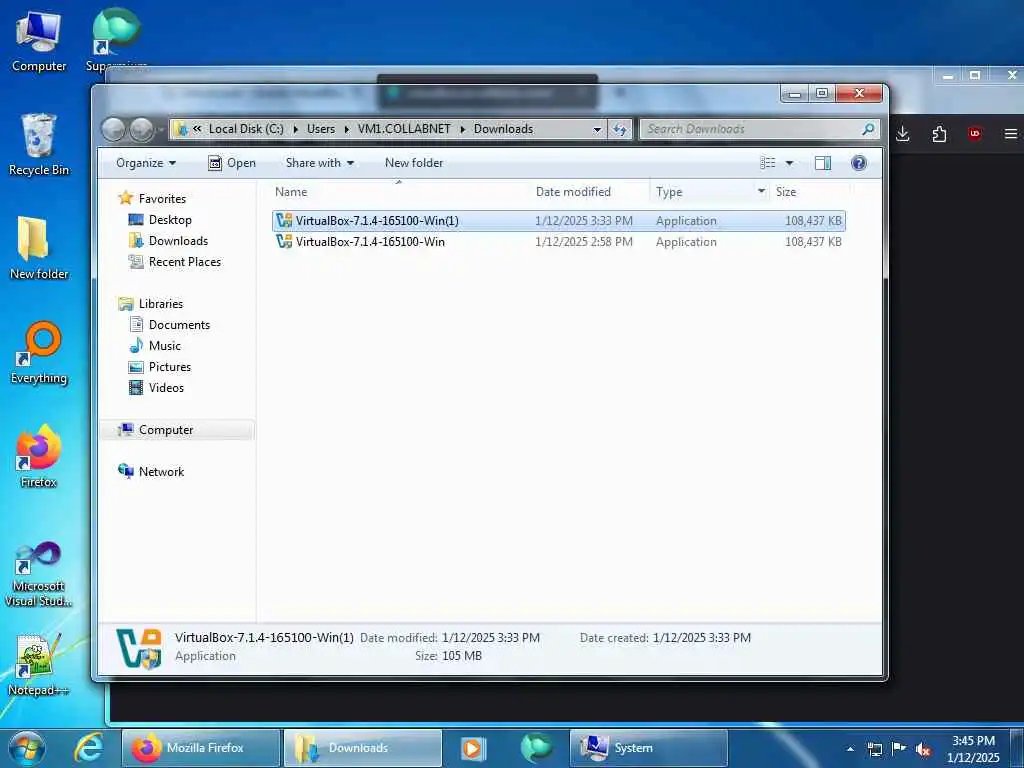This screenshot has height=768, width=1024.
Task: Open Pictures library
Action: tap(170, 366)
